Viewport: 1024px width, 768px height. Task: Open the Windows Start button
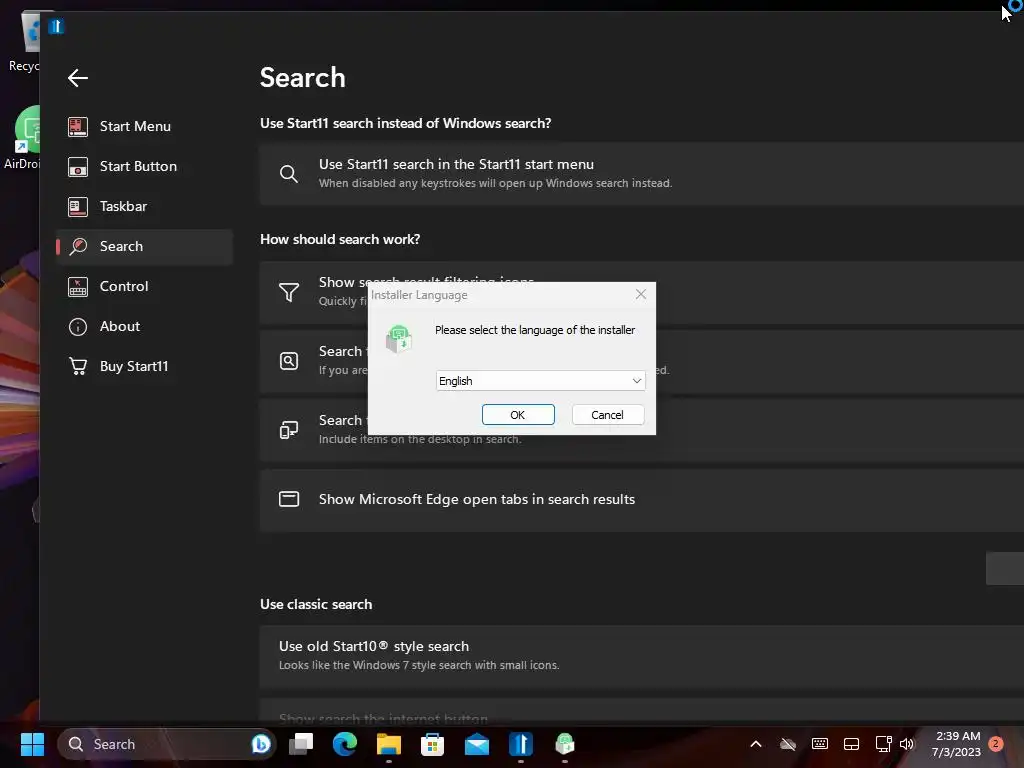(x=32, y=744)
